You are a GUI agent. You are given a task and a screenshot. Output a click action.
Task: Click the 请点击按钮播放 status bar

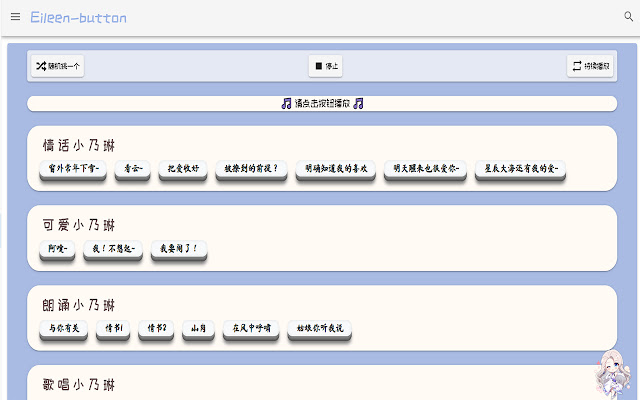click(x=322, y=103)
